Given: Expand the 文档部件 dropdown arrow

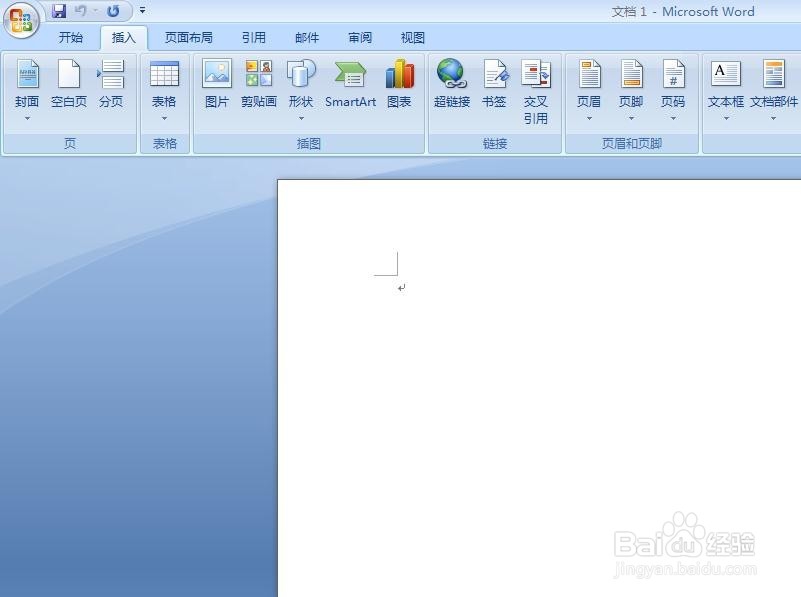Looking at the screenshot, I should pos(773,118).
